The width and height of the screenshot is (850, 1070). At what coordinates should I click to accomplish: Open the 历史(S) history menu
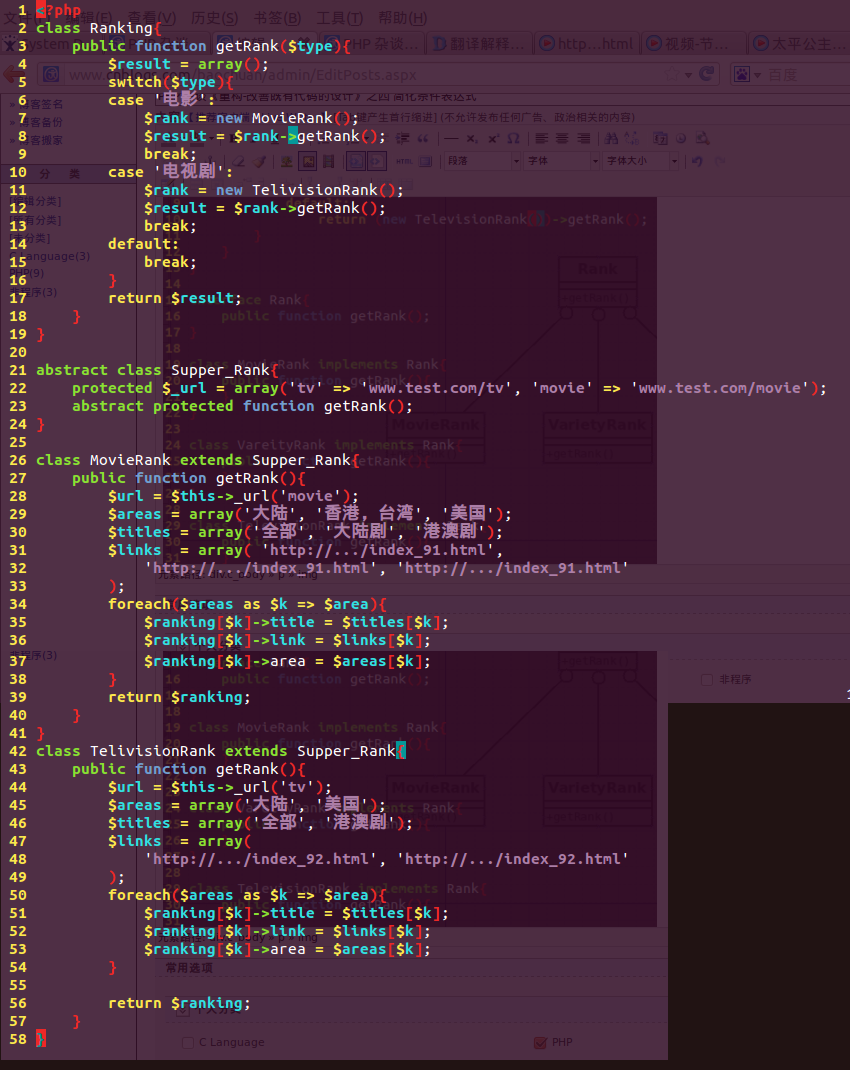pos(214,18)
